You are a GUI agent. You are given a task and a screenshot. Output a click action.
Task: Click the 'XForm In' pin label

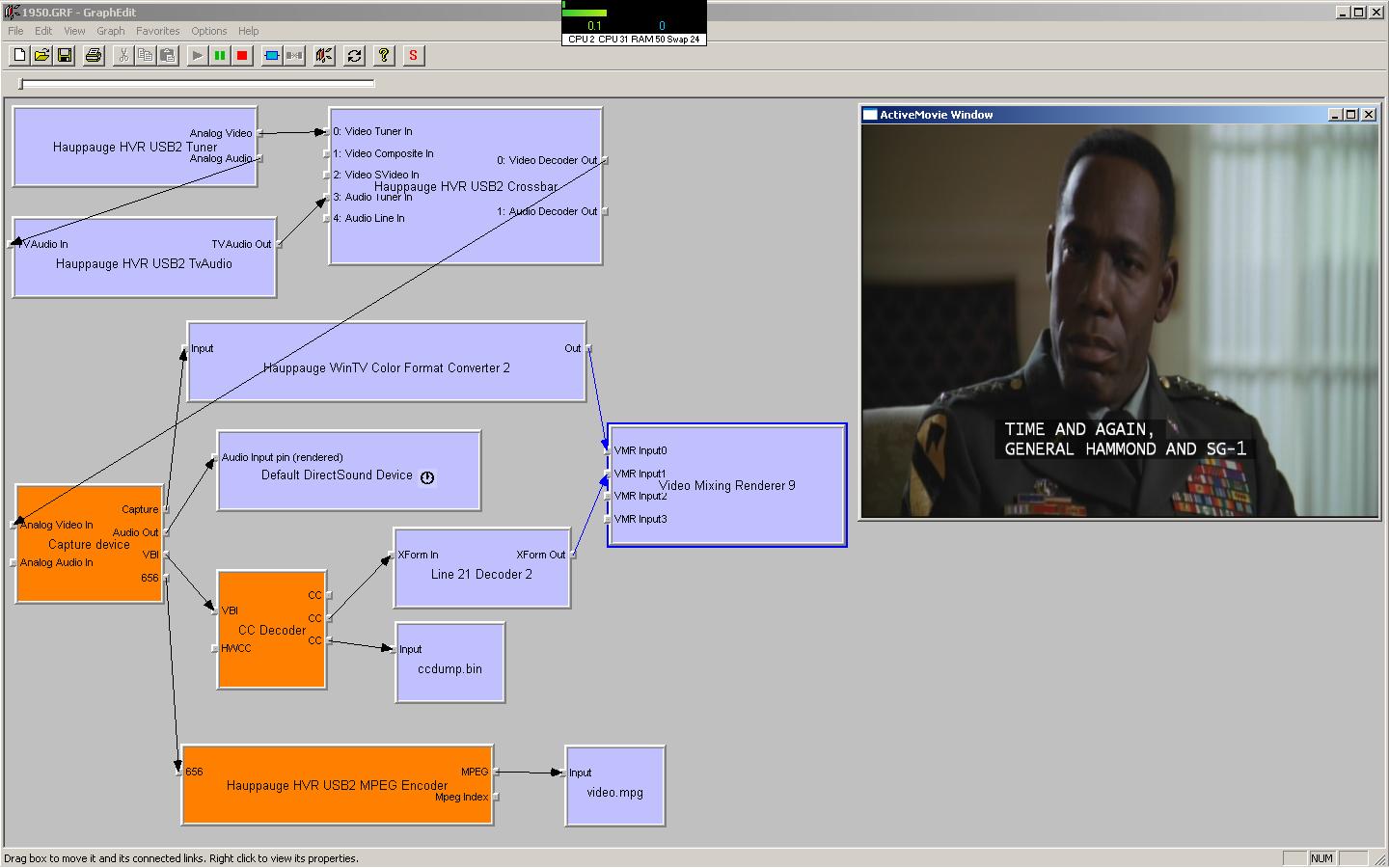tap(418, 555)
